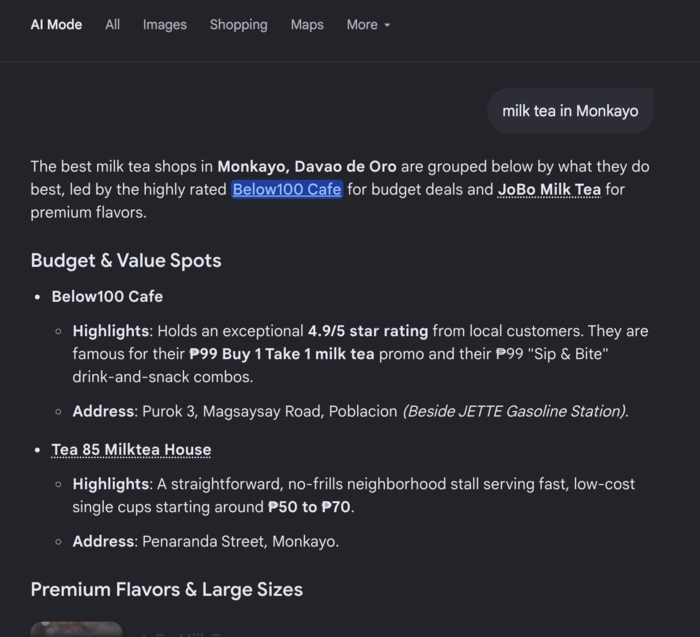Click the Premium Flavors & Large Sizes heading
Viewport: 700px width, 637px height.
click(x=167, y=589)
